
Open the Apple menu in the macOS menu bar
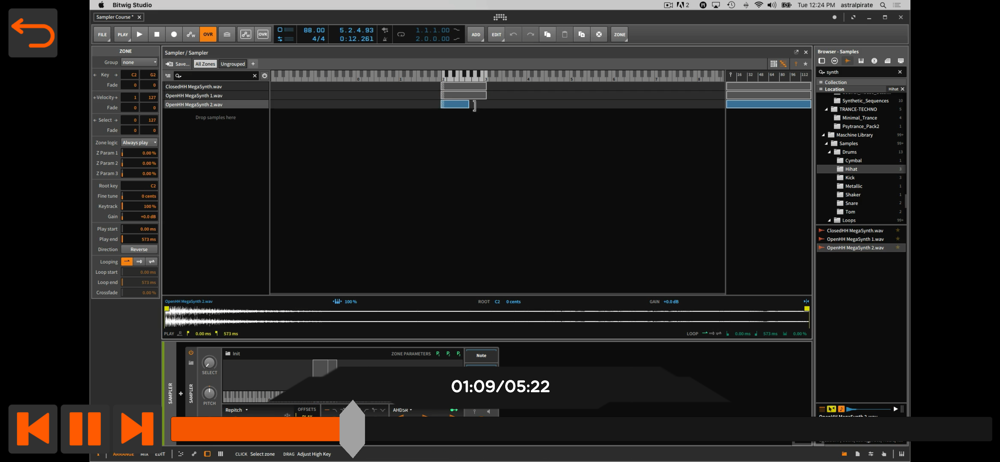tap(101, 4)
